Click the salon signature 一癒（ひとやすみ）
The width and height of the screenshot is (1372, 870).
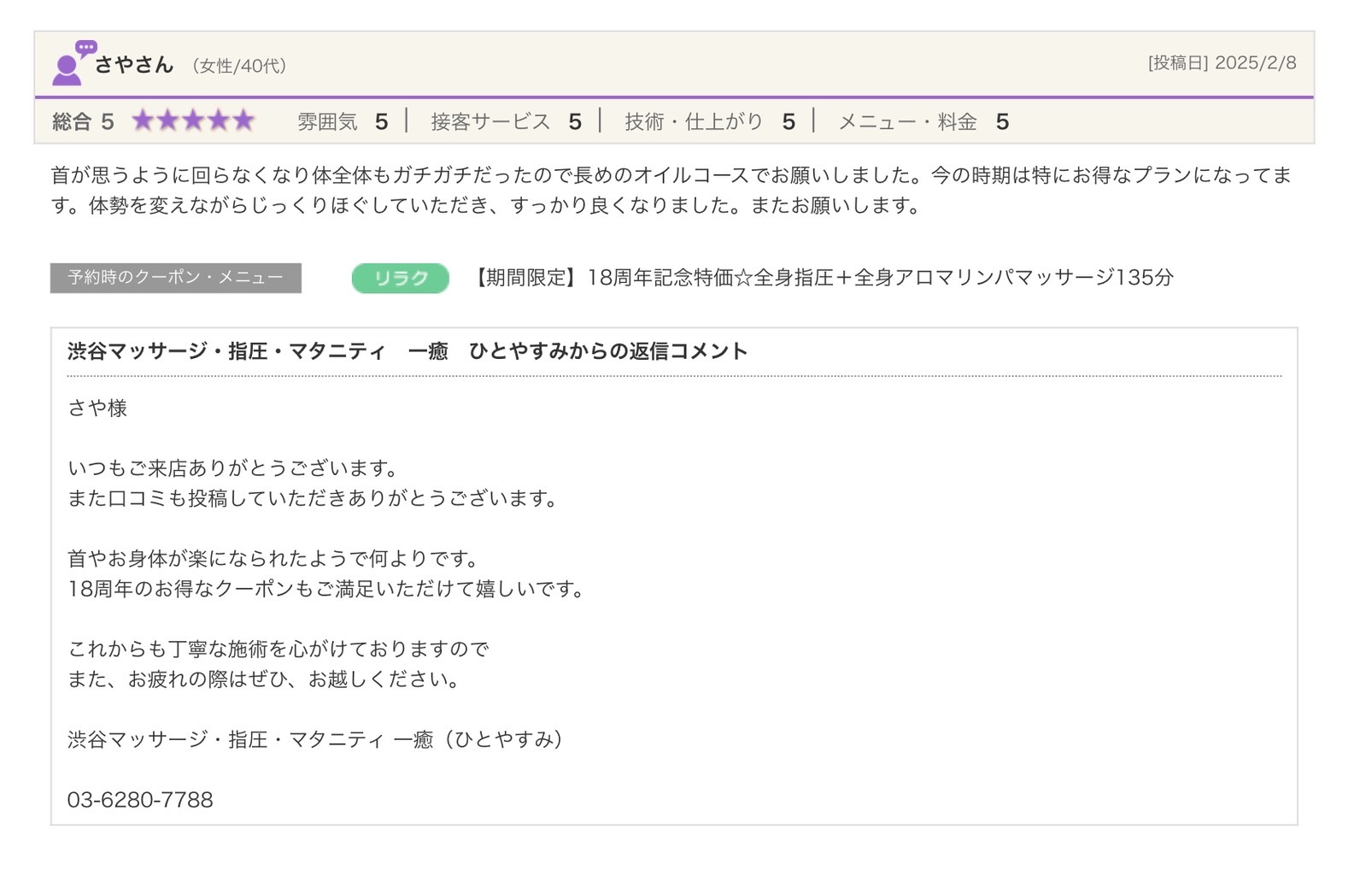point(315,739)
